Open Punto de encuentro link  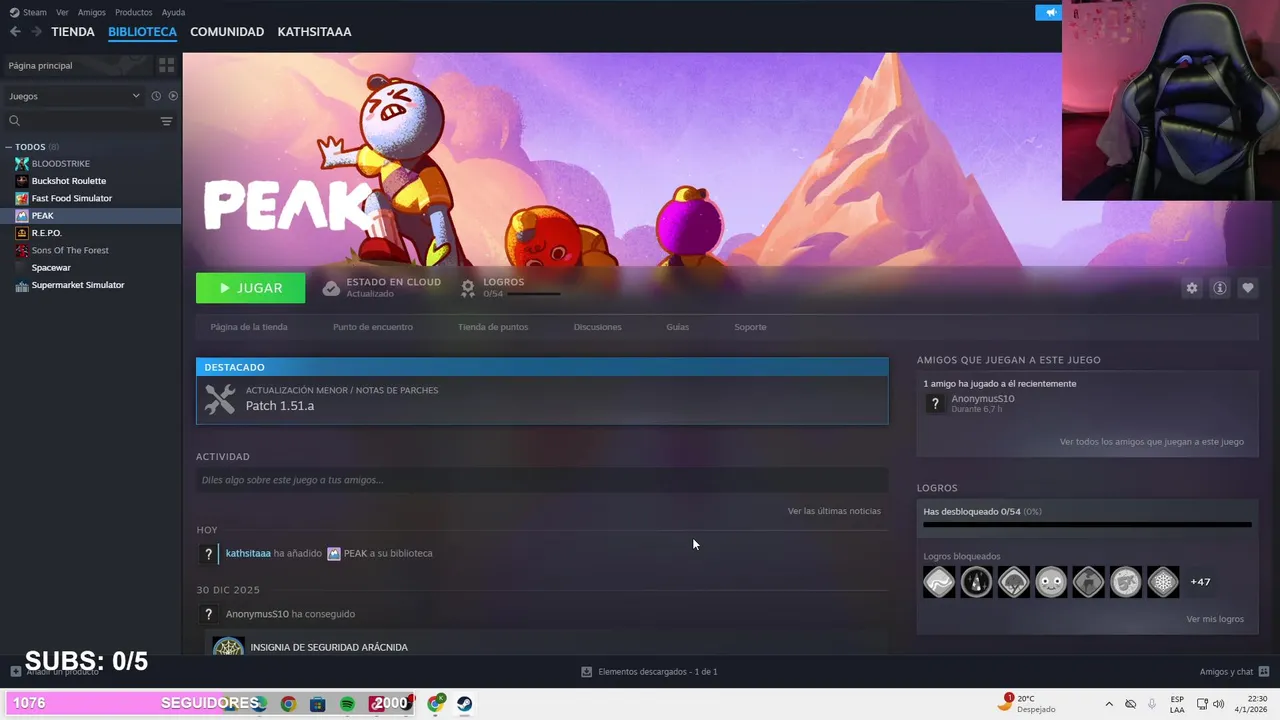tap(373, 327)
